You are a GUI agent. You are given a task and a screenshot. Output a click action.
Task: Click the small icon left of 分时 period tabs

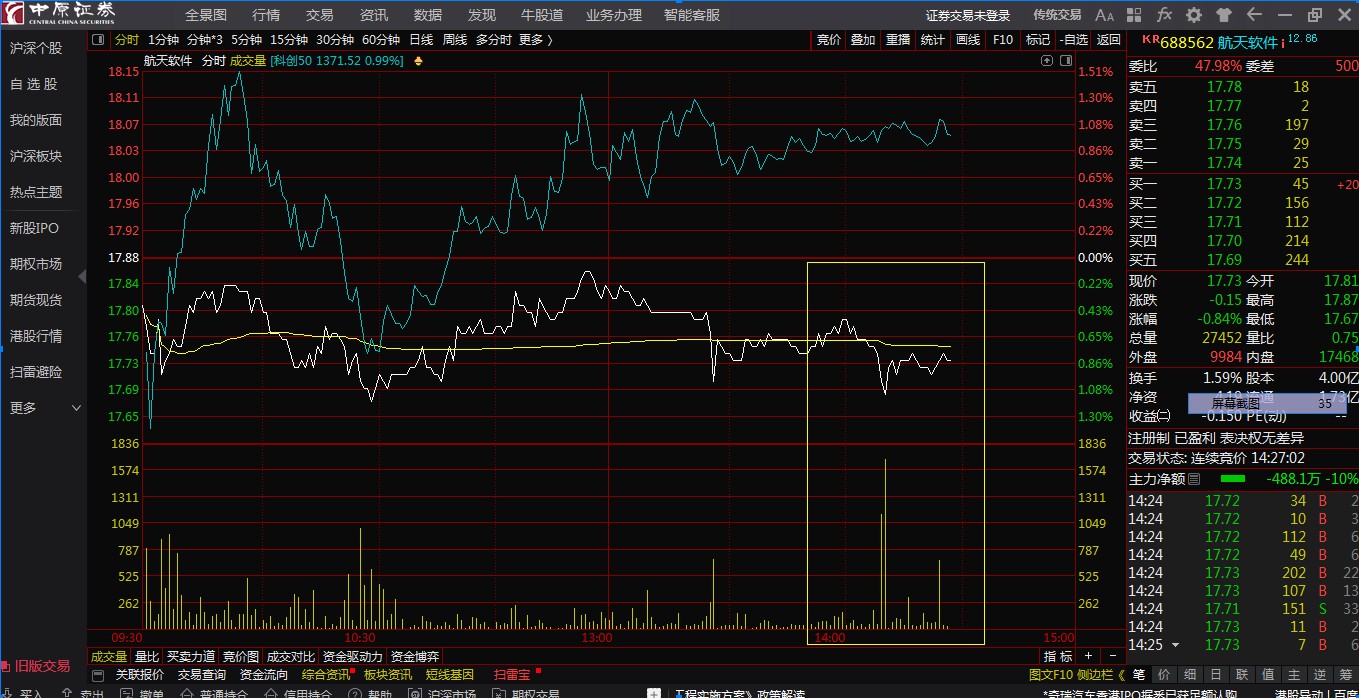click(x=98, y=40)
